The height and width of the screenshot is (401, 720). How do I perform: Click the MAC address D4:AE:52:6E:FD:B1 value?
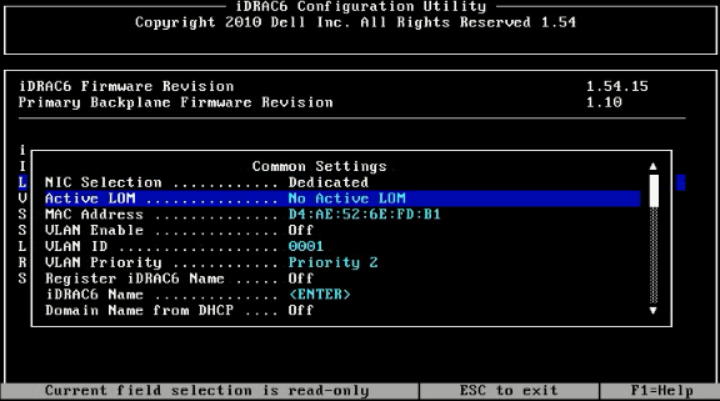coord(364,215)
